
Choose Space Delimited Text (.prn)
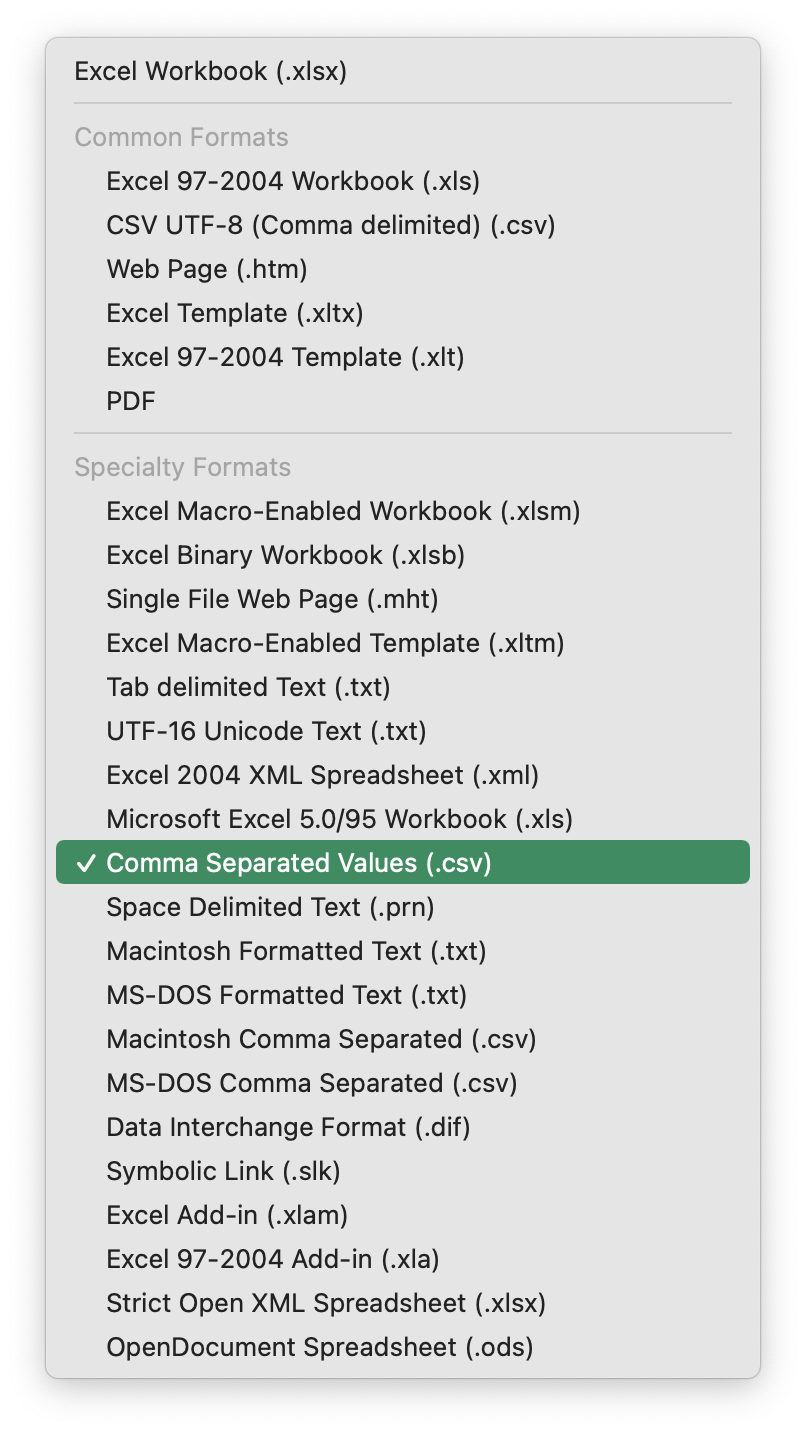[x=270, y=908]
